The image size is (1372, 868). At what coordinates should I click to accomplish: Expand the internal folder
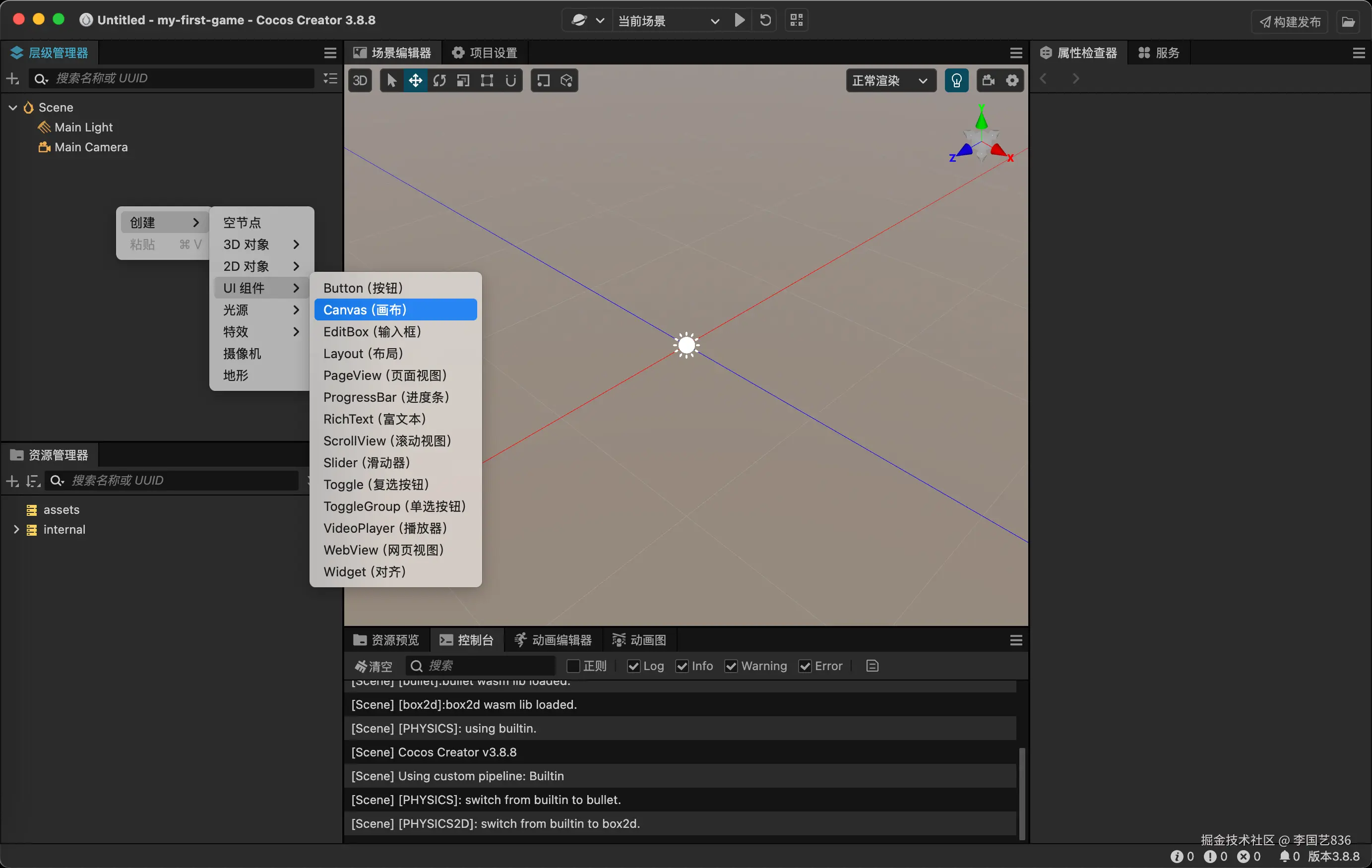point(16,529)
